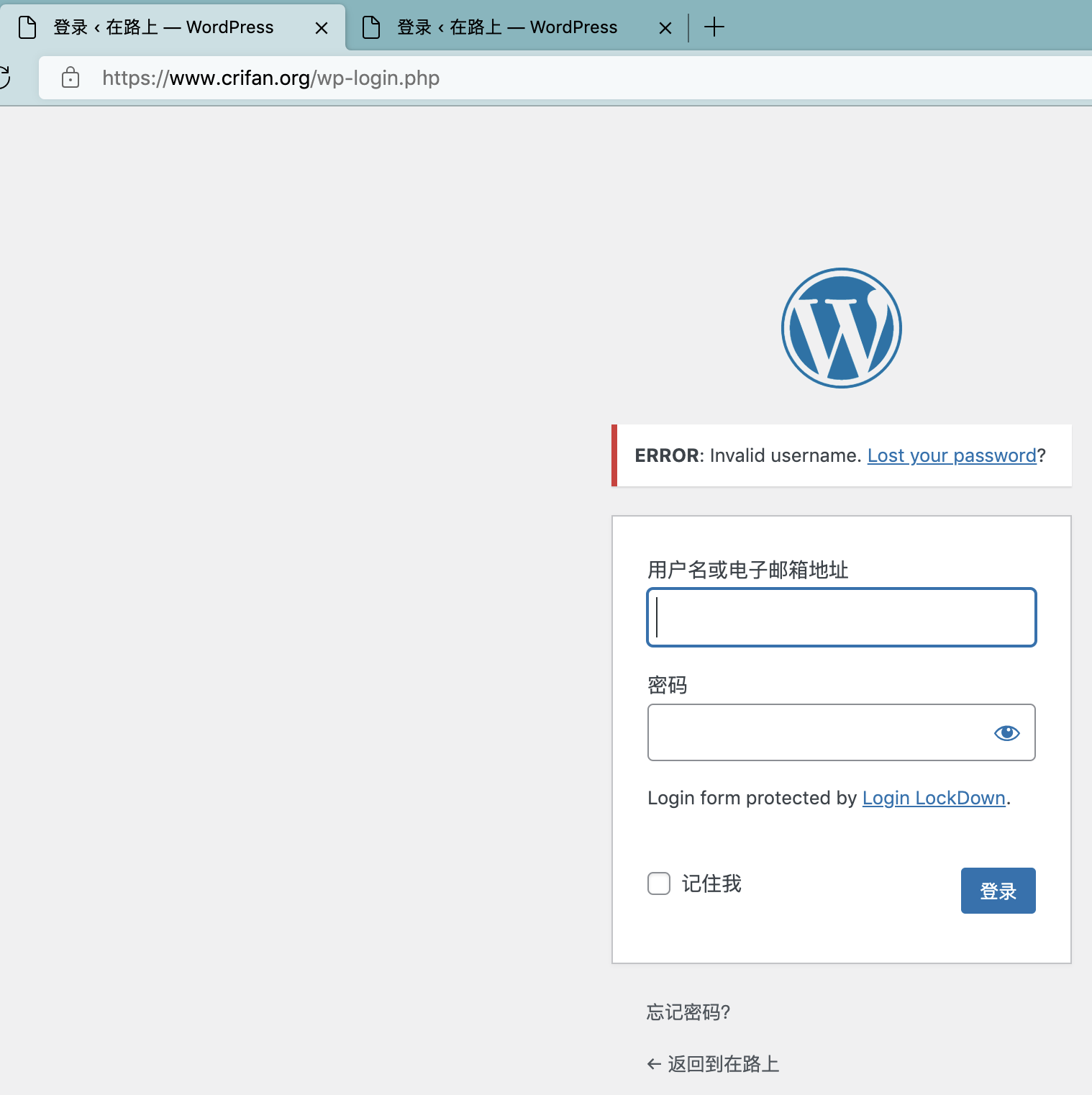This screenshot has width=1092, height=1095.
Task: Open the Lost your password link
Action: click(952, 455)
